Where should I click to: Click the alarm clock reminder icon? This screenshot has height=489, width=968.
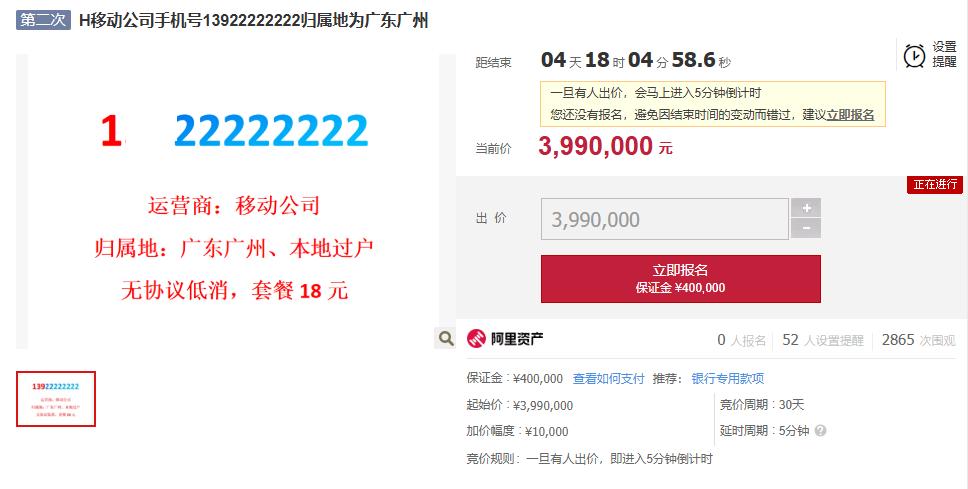point(914,56)
